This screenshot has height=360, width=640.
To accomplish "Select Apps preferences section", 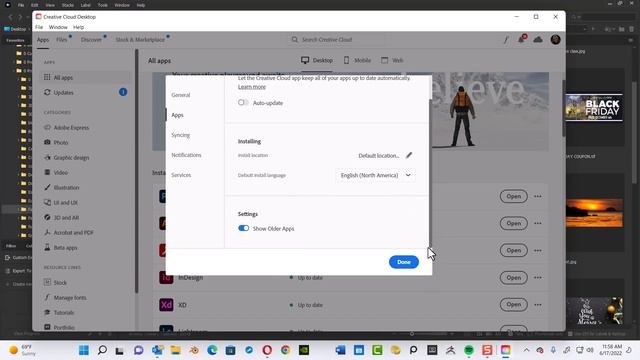I will pos(177,115).
